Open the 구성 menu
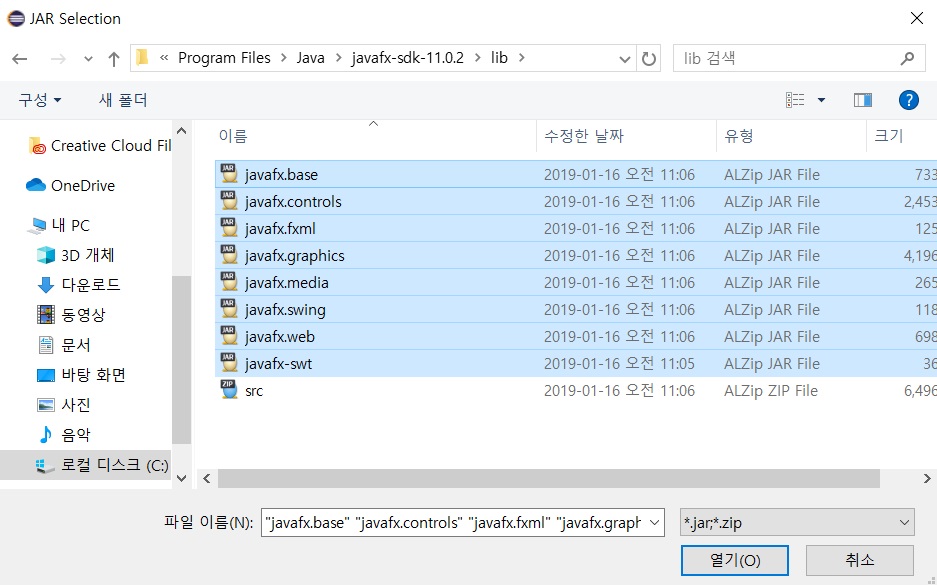Image resolution: width=937 pixels, height=585 pixels. (x=39, y=100)
